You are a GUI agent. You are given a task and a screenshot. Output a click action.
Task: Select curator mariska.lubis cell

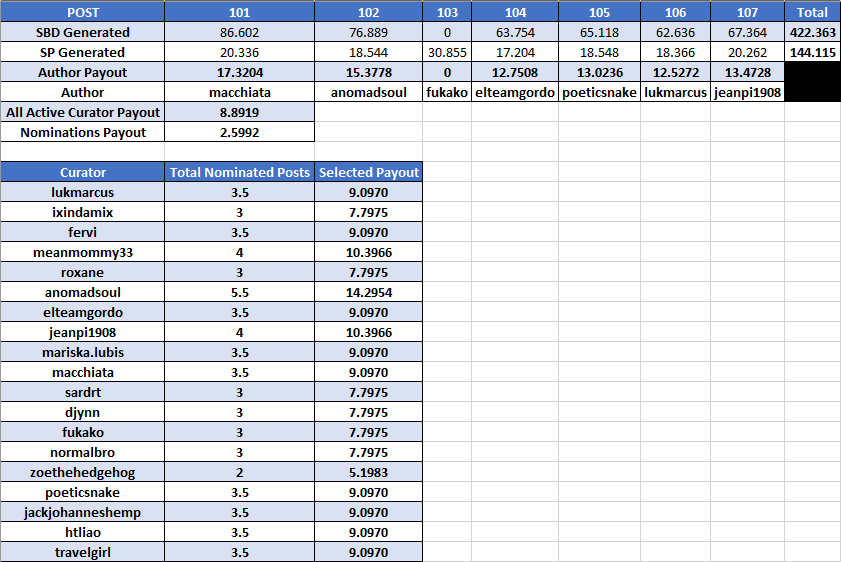[x=83, y=352]
